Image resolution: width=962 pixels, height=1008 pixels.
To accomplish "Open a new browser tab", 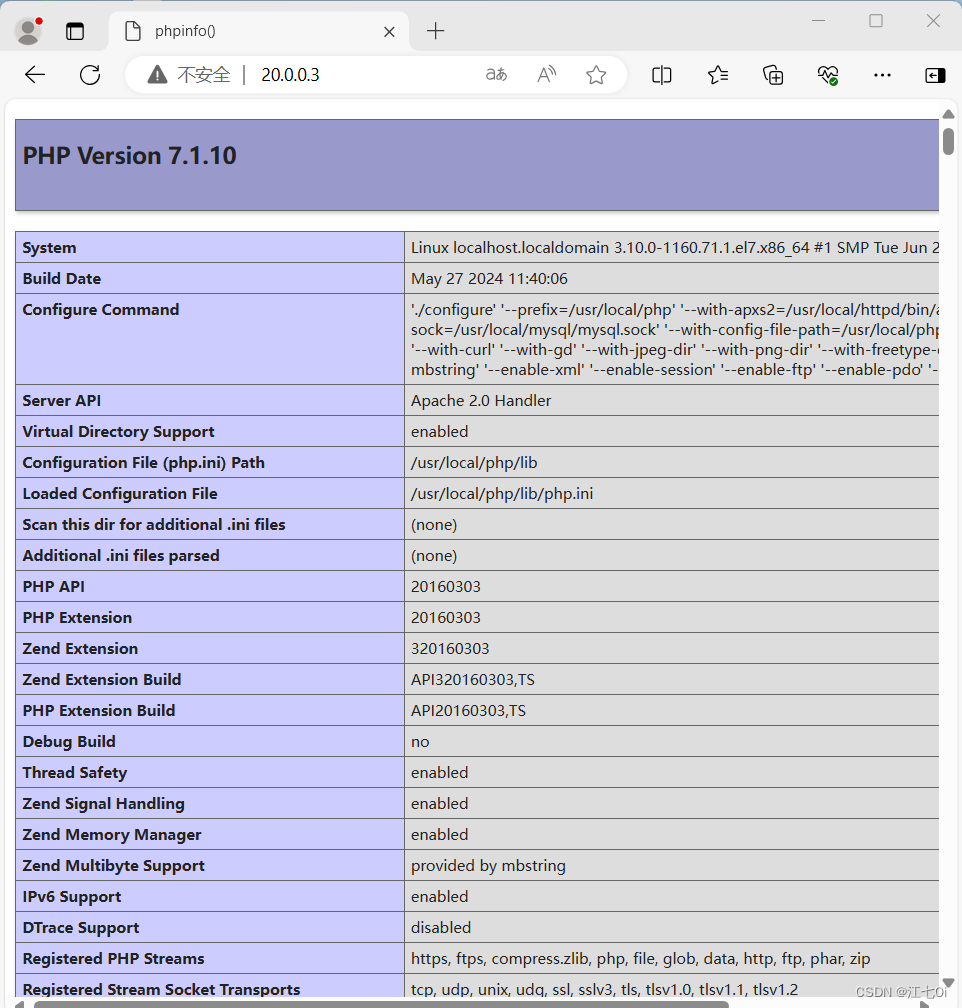I will click(x=435, y=31).
